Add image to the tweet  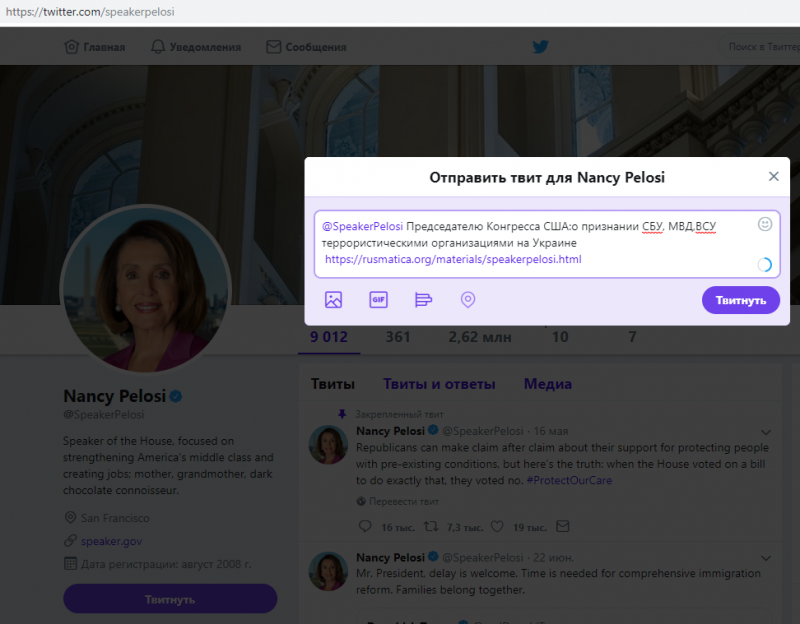coord(333,299)
